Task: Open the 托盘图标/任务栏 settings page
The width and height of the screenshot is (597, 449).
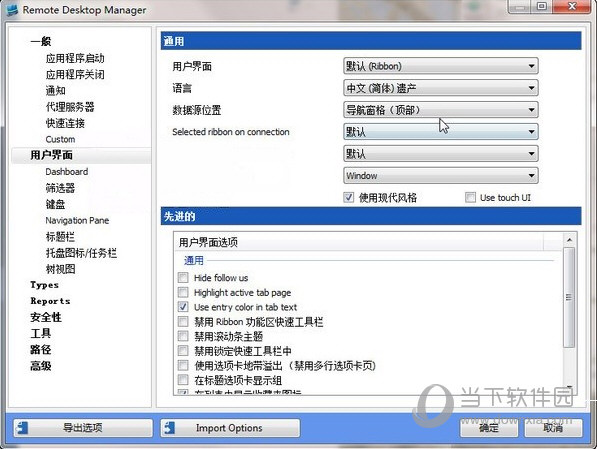Action: 81,253
